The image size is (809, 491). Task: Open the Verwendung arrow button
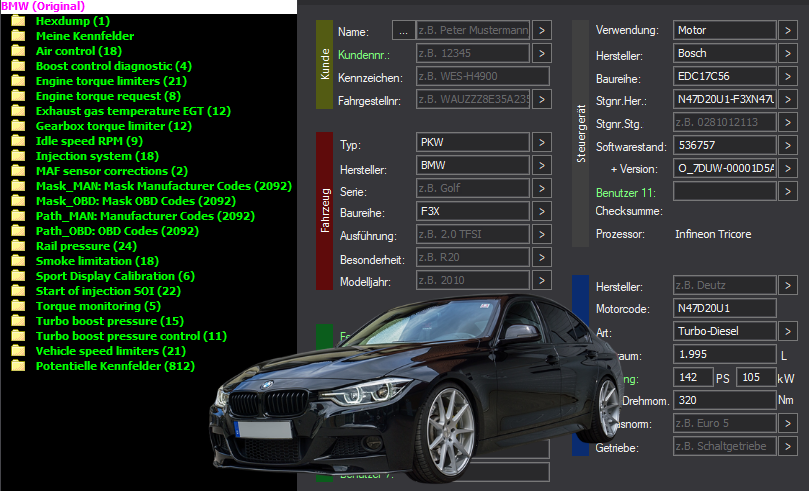click(788, 30)
